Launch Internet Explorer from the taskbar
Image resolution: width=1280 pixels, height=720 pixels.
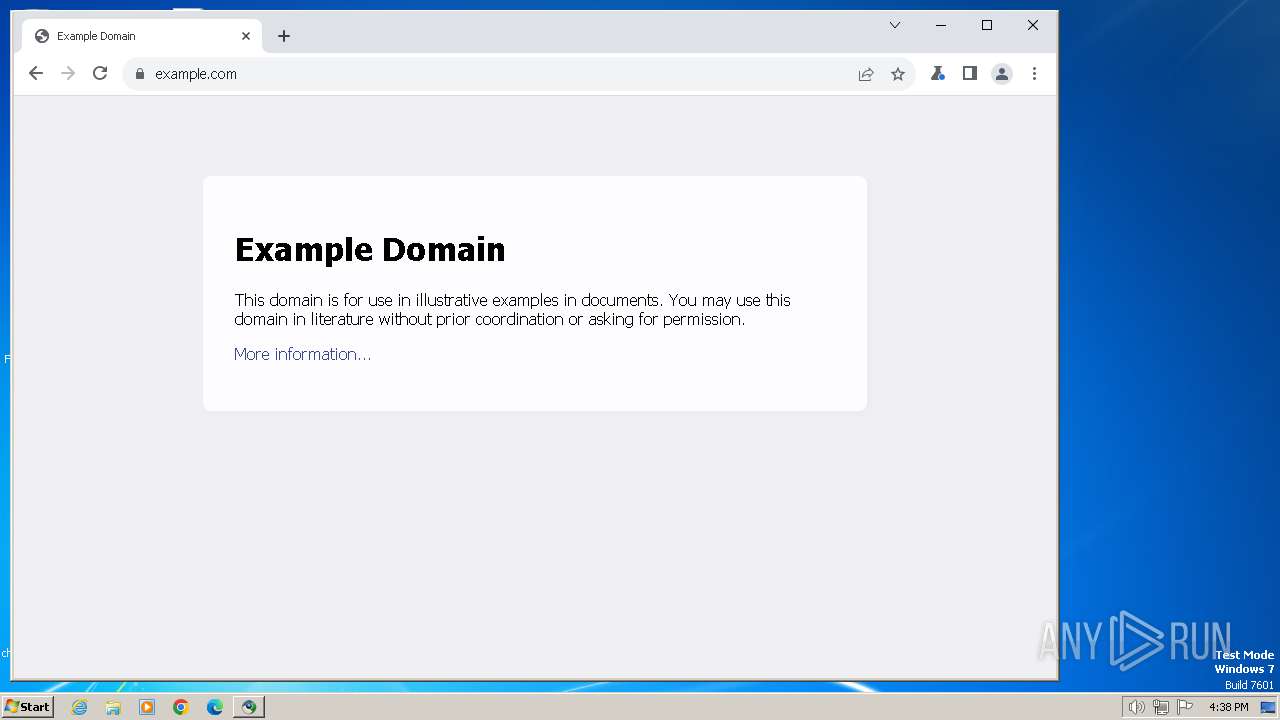tap(80, 707)
